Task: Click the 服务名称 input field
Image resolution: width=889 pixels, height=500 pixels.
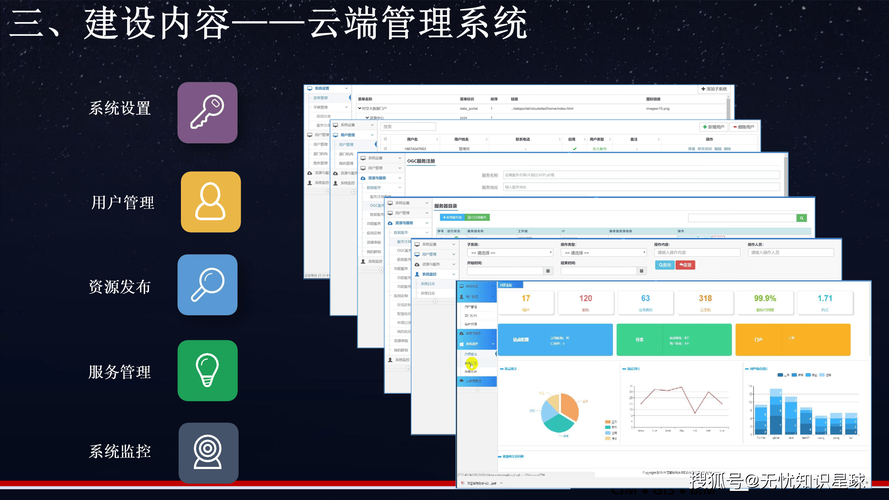Action: point(641,175)
